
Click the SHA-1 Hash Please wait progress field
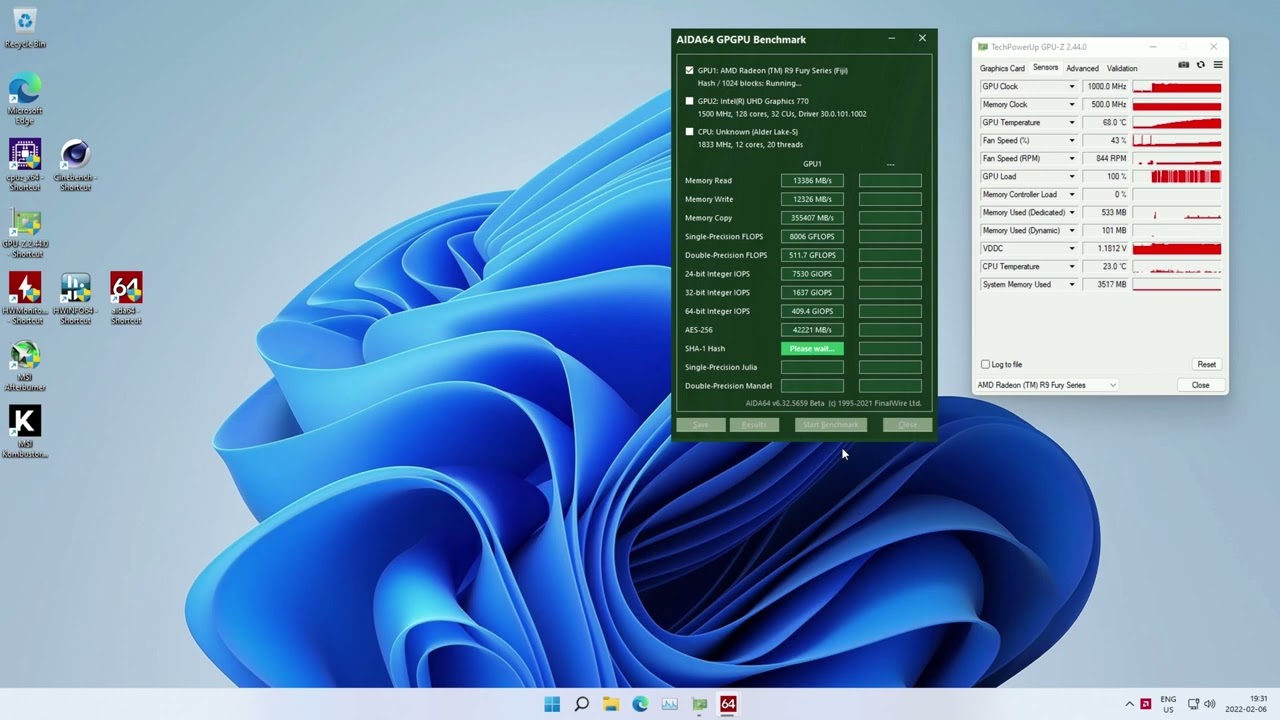[812, 349]
